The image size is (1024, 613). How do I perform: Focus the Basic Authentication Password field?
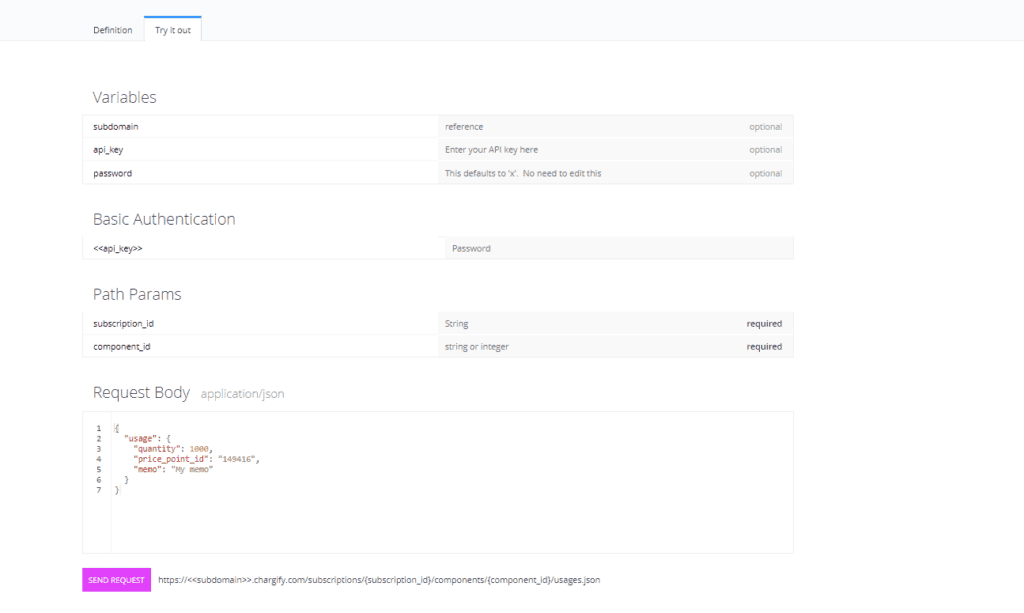pyautogui.click(x=618, y=248)
